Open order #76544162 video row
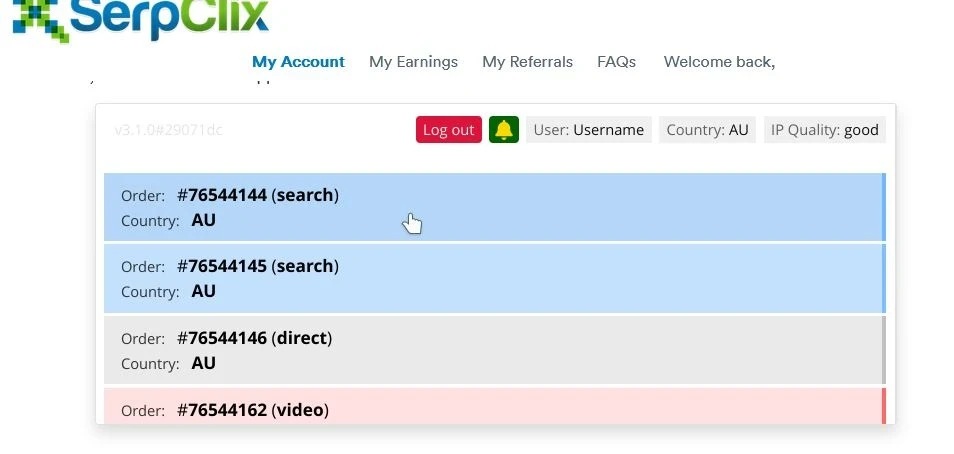The height and width of the screenshot is (454, 954). pos(495,406)
